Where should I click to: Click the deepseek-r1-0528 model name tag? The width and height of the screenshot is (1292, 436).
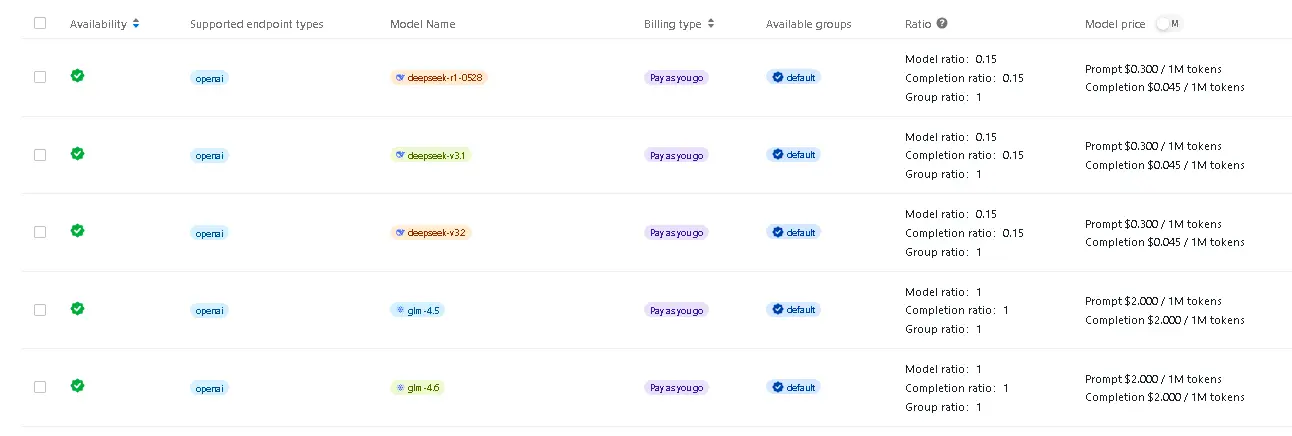[439, 77]
